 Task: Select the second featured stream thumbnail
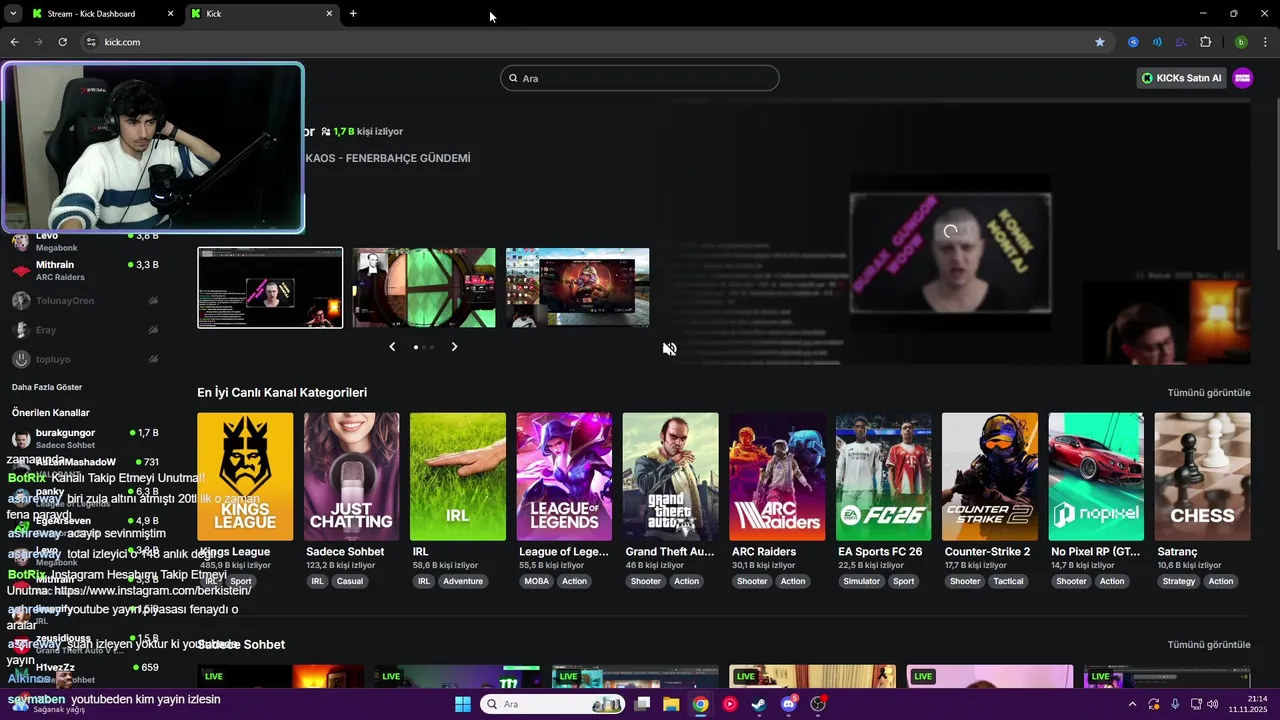point(424,288)
